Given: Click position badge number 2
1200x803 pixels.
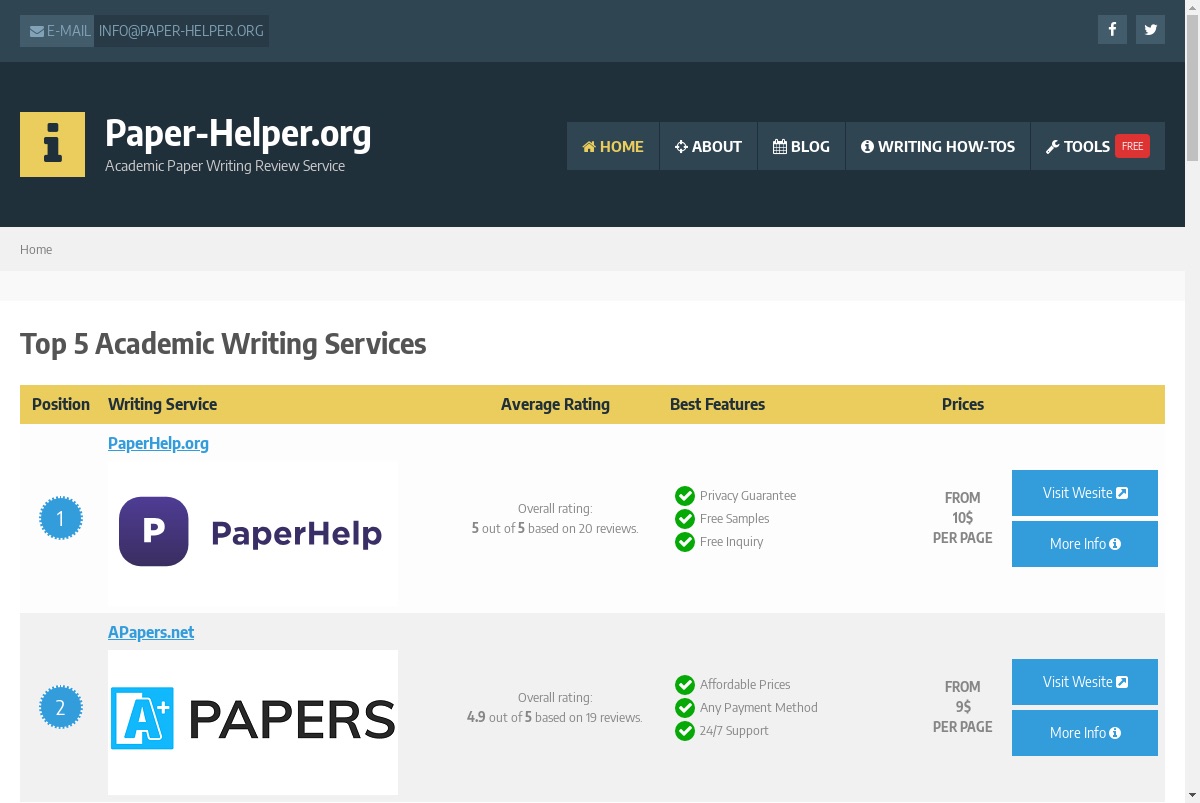Looking at the screenshot, I should pos(60,708).
